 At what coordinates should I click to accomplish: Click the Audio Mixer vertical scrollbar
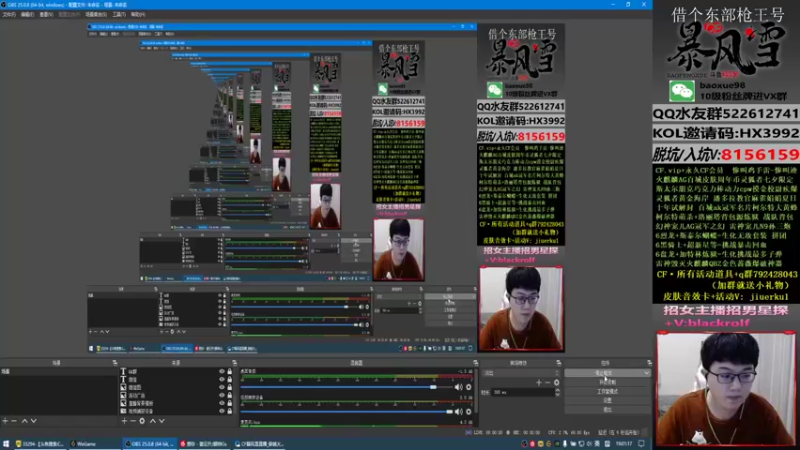(476, 393)
